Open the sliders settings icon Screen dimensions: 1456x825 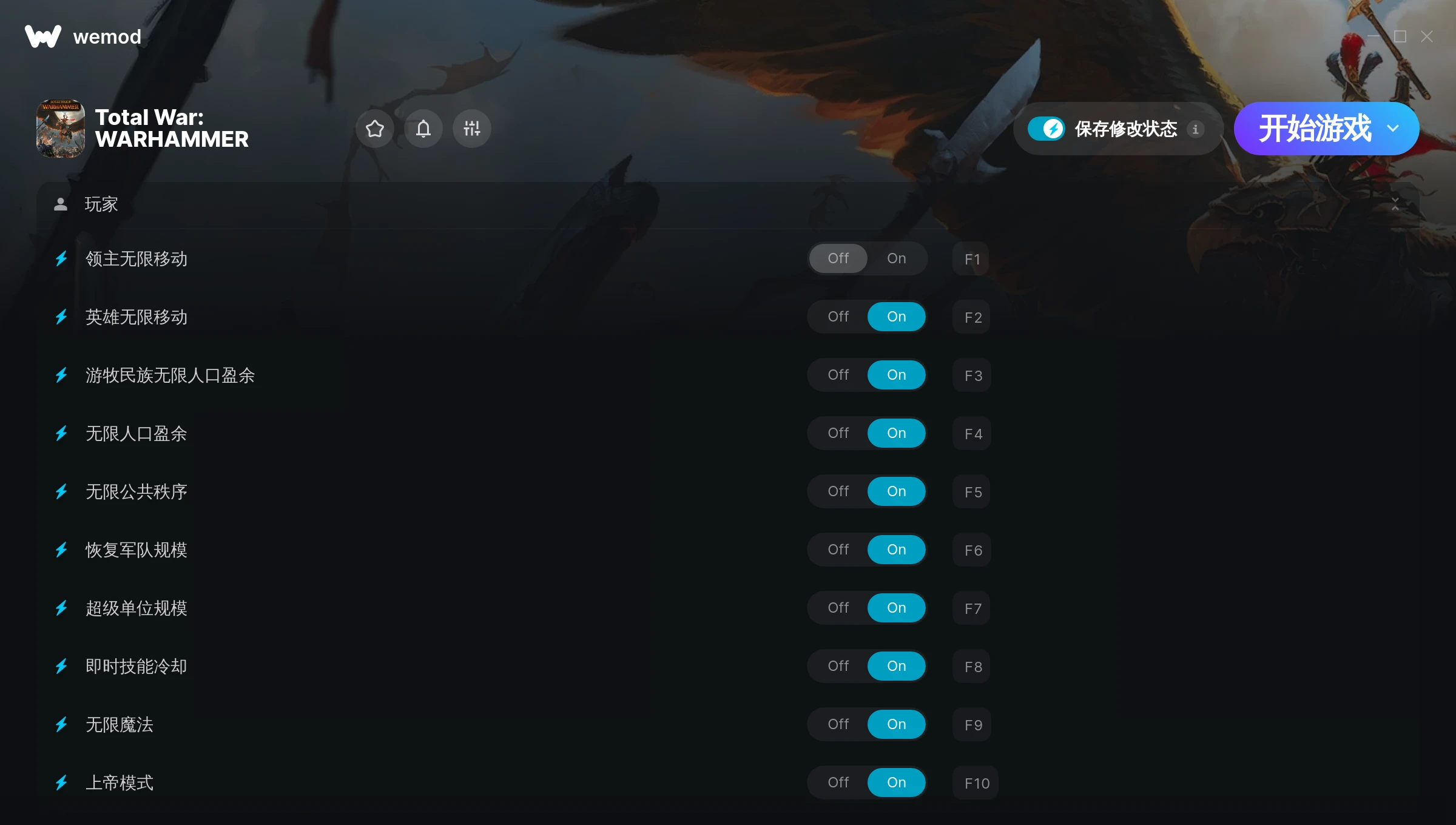click(472, 129)
